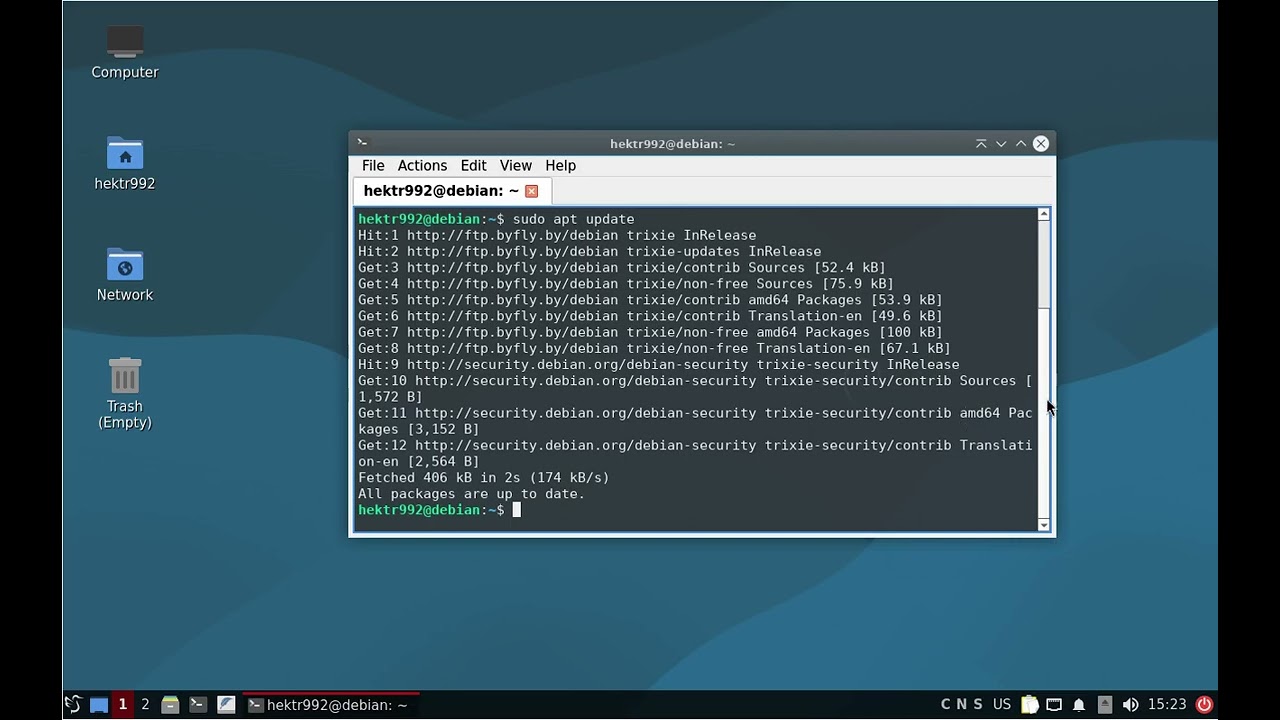Open the clipboard manager tray icon

(x=1029, y=704)
